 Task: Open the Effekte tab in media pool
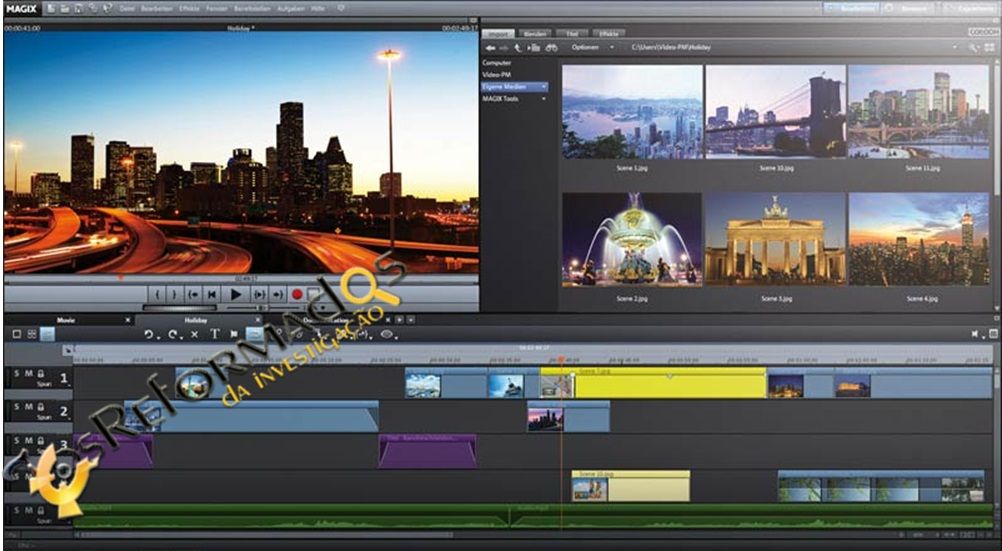609,33
